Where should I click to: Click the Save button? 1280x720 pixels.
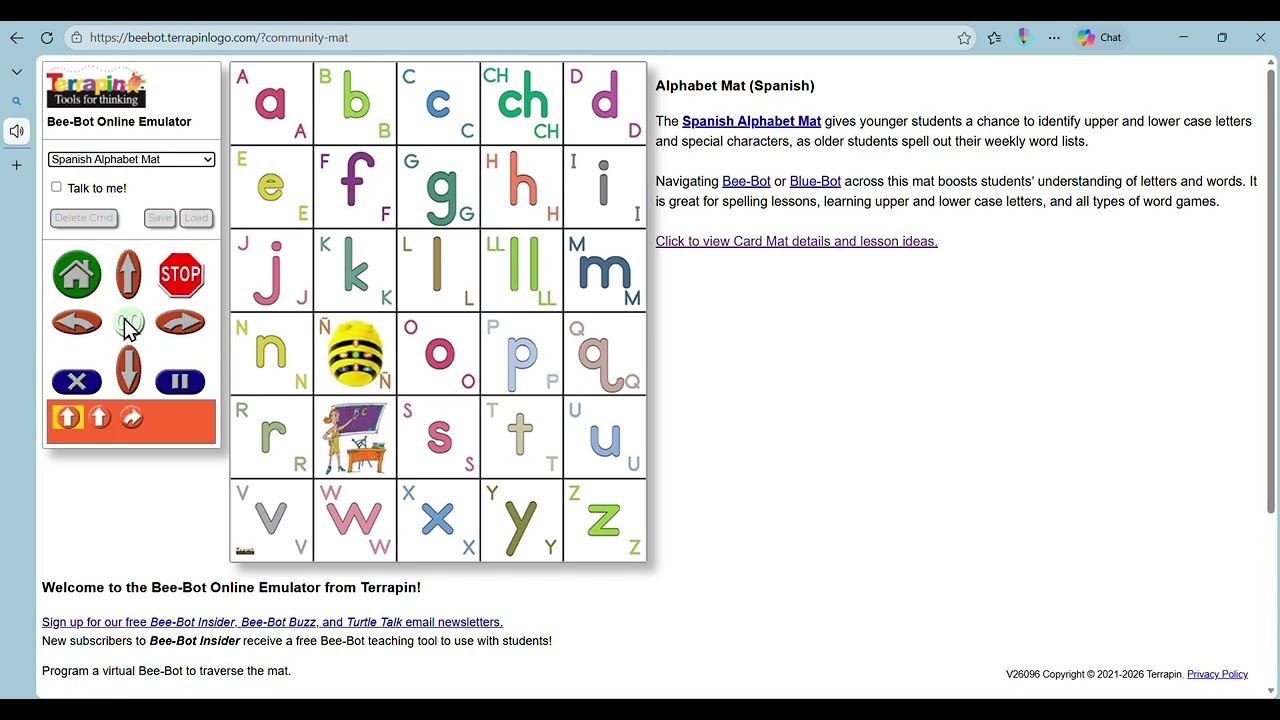tap(160, 218)
